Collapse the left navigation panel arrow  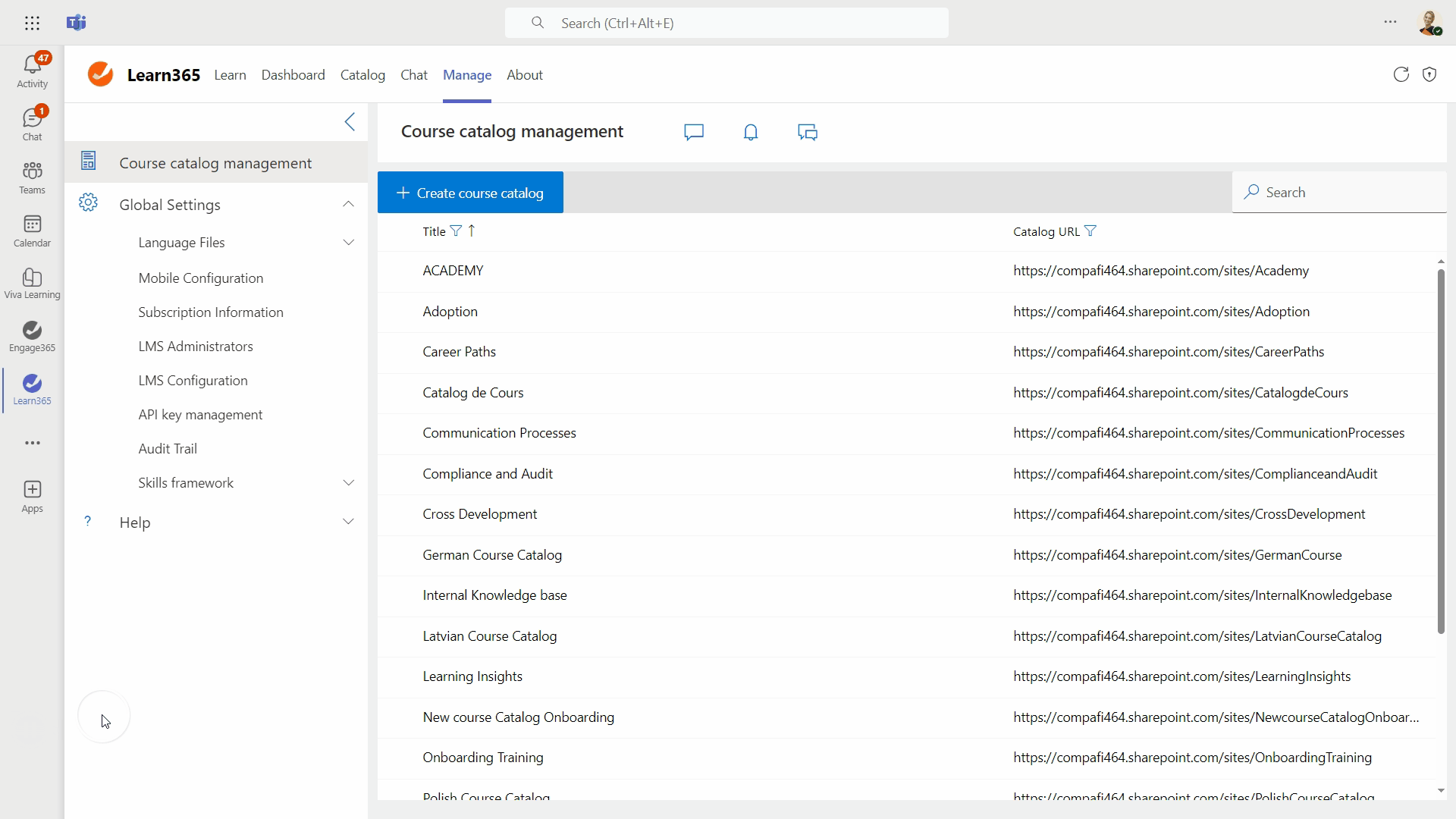coord(350,121)
